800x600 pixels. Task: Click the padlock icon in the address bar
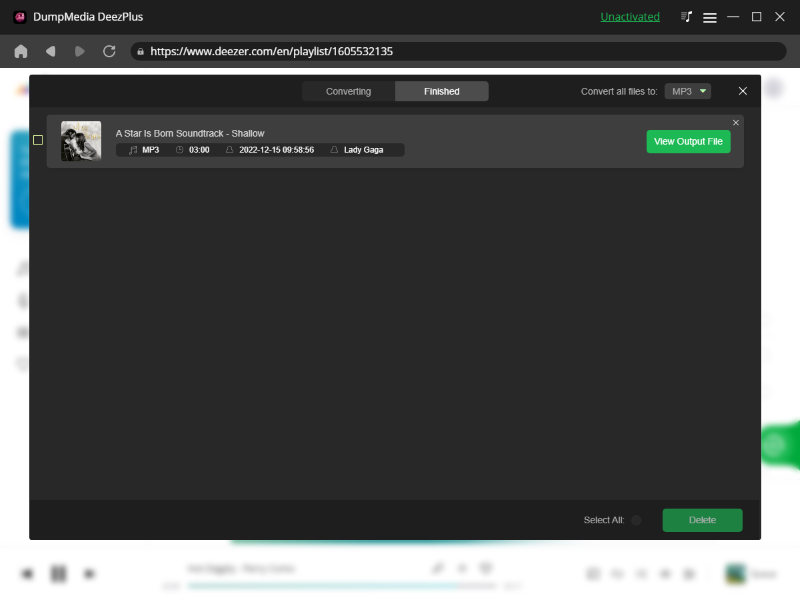pyautogui.click(x=140, y=51)
